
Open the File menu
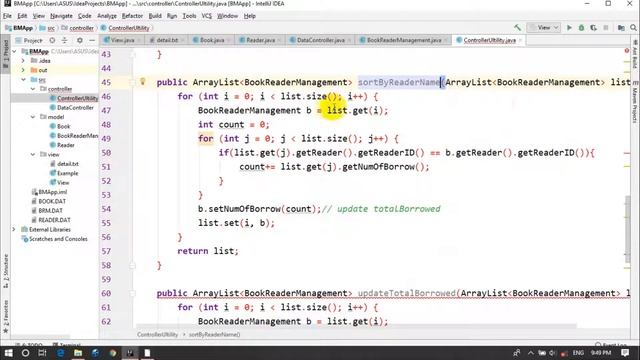coord(7,16)
